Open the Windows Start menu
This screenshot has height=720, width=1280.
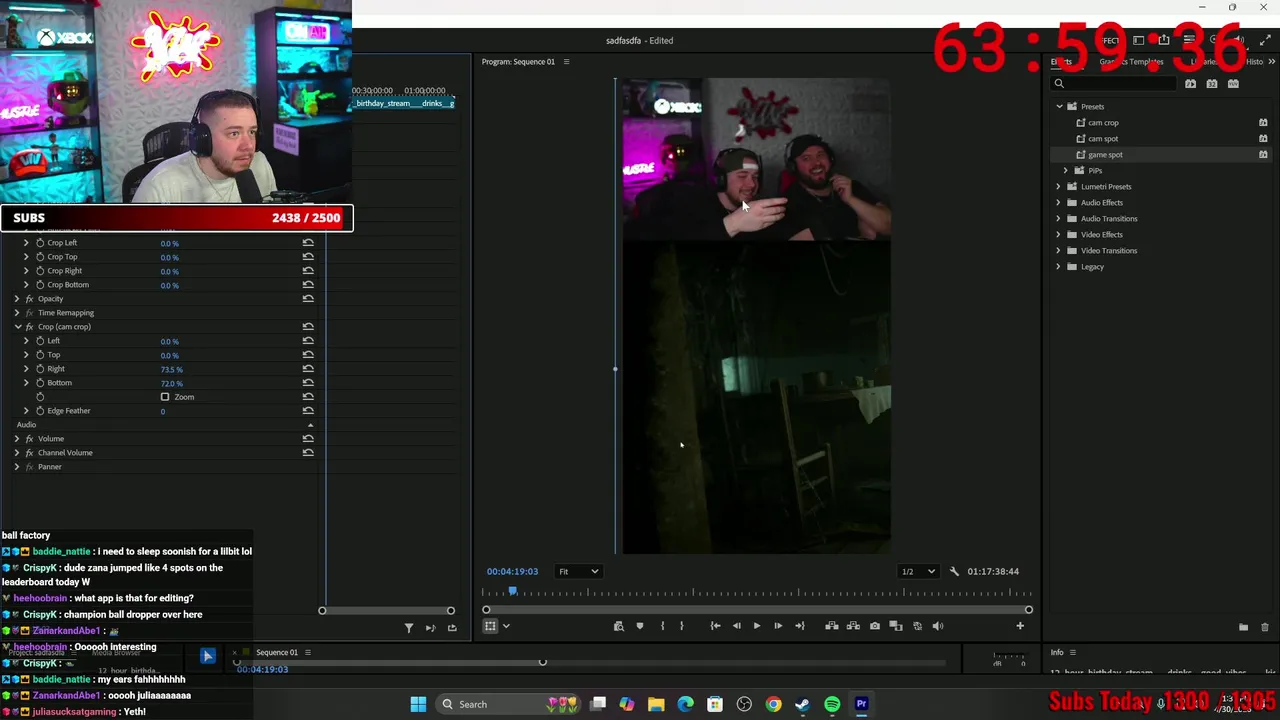pyautogui.click(x=418, y=704)
